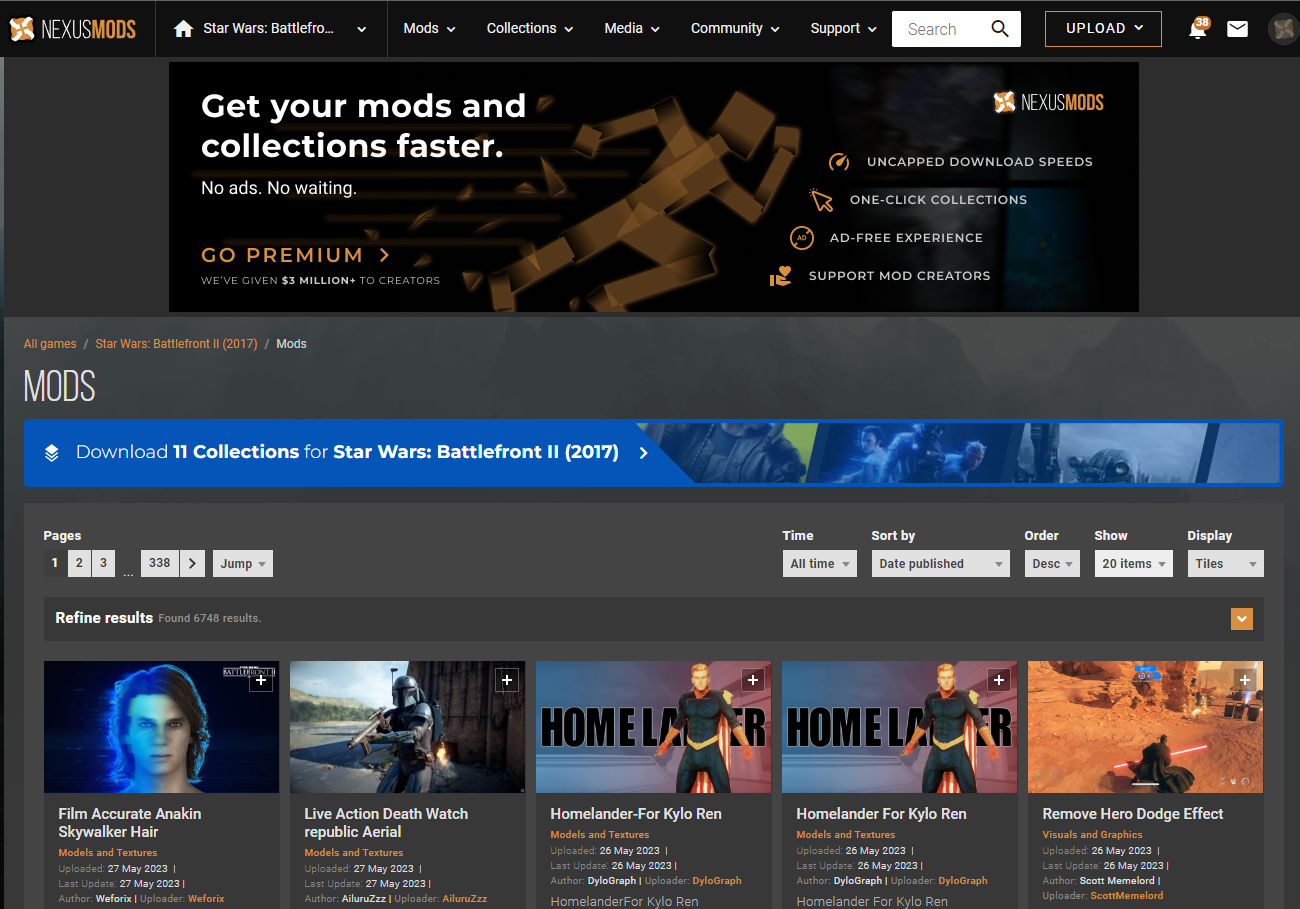1300x909 pixels.
Task: Add Film Accurate Anakin Skywalker Hair via plus icon
Action: pos(260,681)
